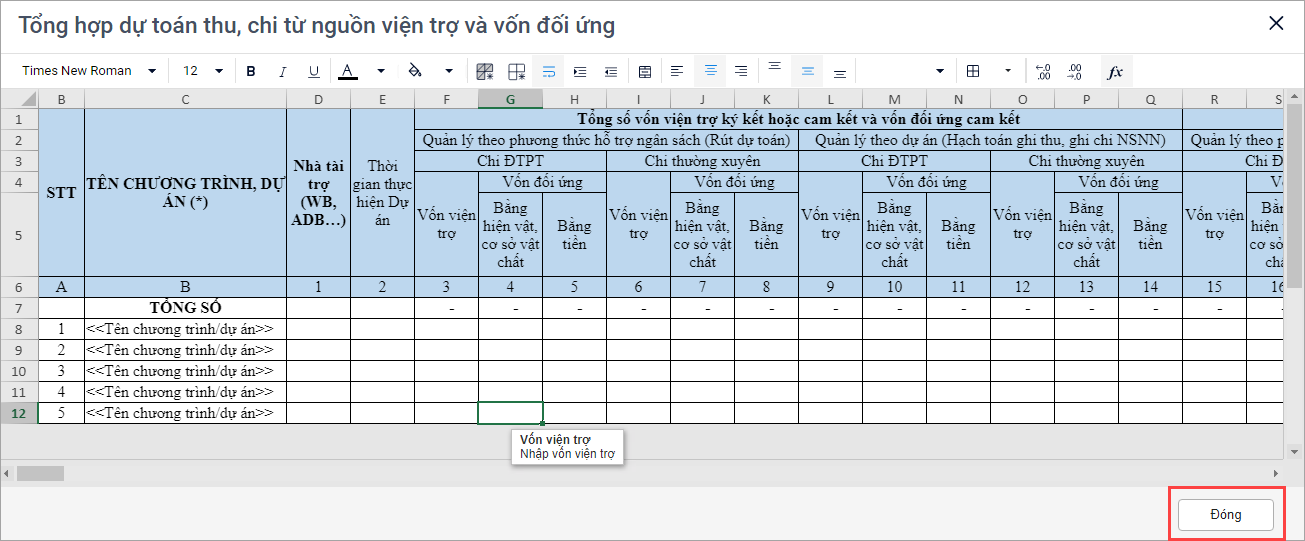Align cell text to the right
Viewport: 1305px width, 541px height.
click(x=741, y=71)
